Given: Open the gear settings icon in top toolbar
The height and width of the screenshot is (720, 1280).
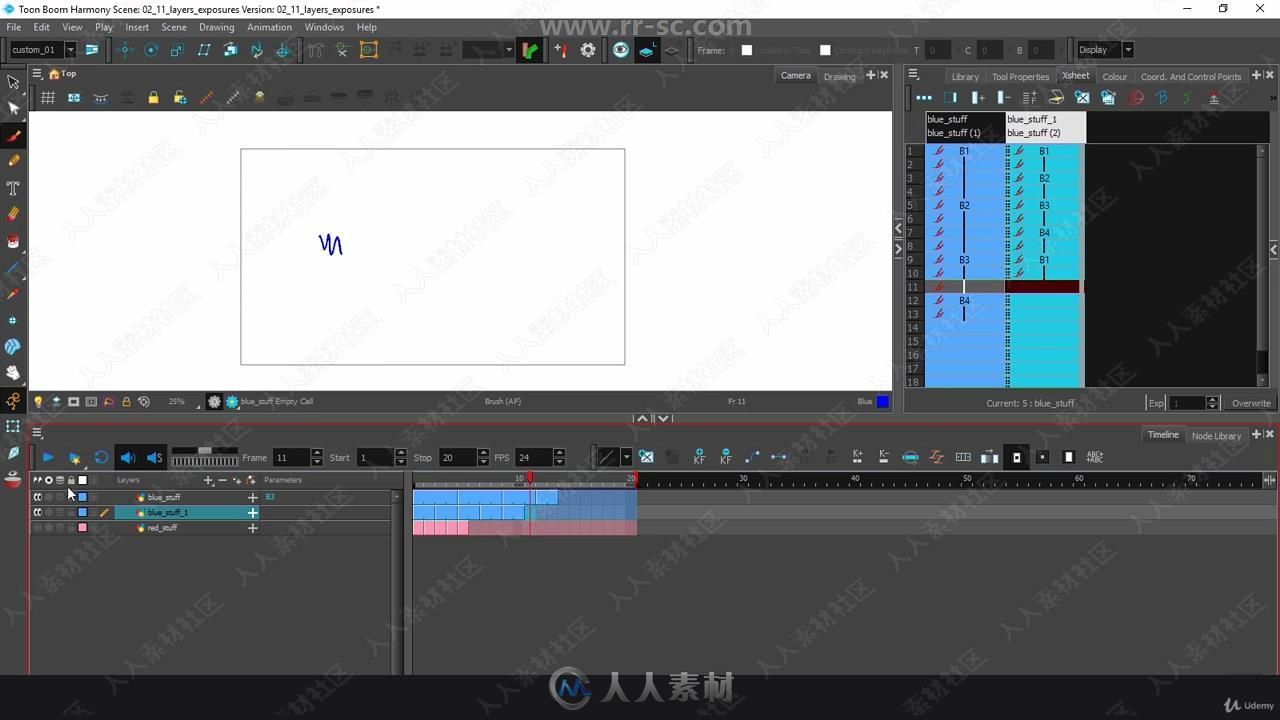Looking at the screenshot, I should coord(588,50).
